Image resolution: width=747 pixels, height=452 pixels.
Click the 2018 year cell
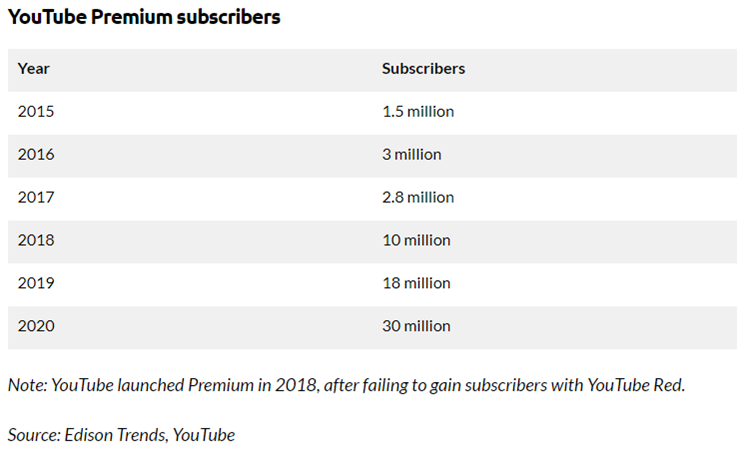click(x=36, y=240)
